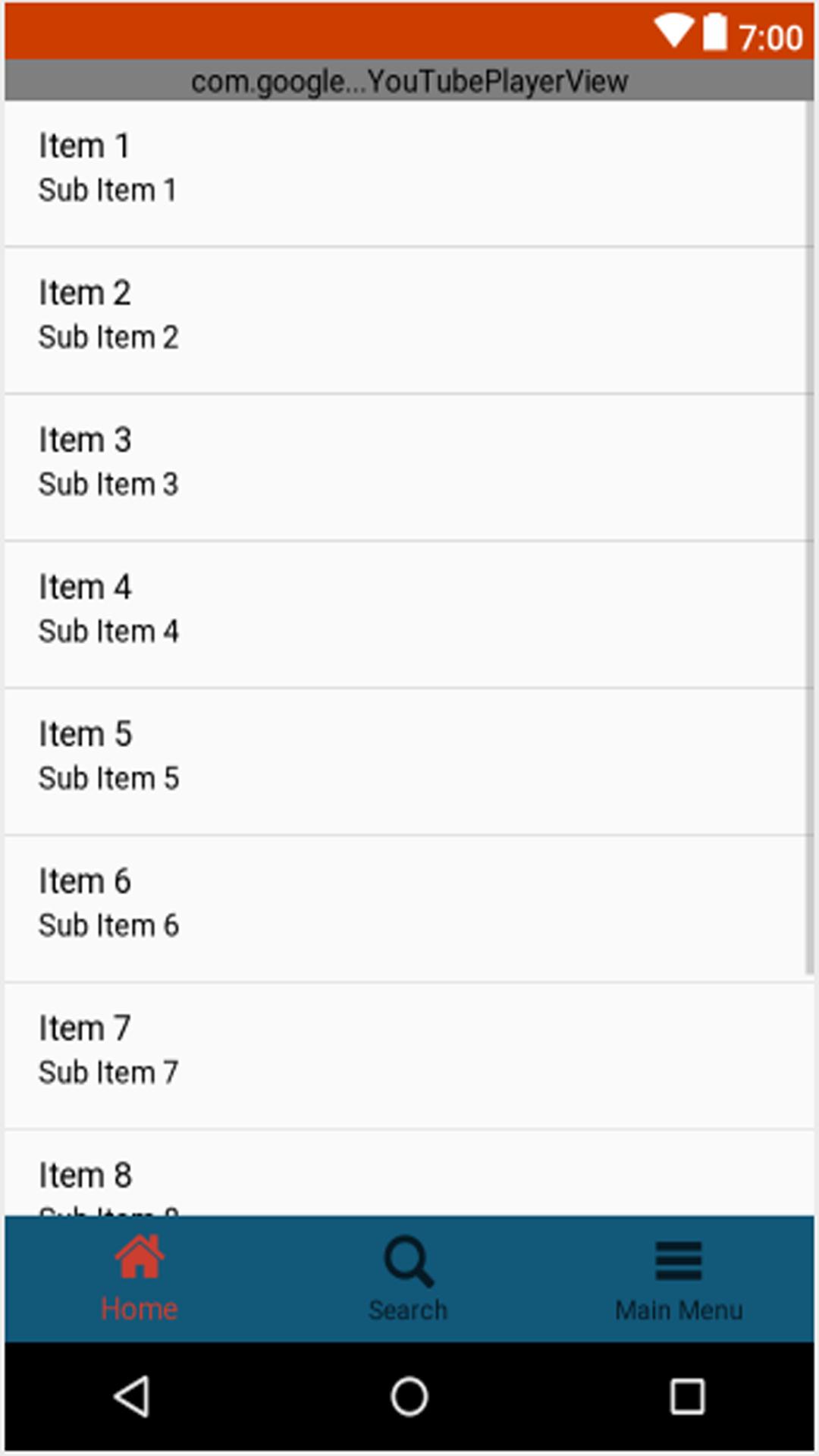Image resolution: width=819 pixels, height=1456 pixels.
Task: Click the list's vertical scrollbar
Action: (x=810, y=538)
